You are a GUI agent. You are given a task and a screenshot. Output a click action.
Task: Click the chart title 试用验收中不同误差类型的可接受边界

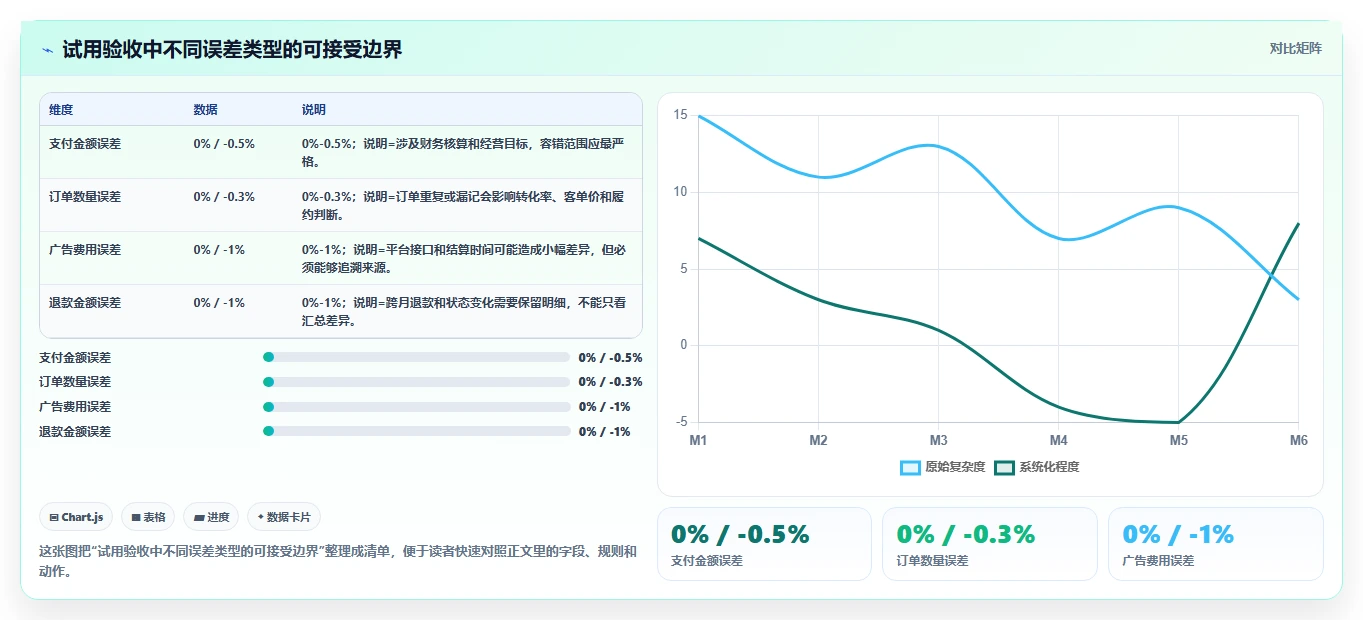pyautogui.click(x=232, y=50)
